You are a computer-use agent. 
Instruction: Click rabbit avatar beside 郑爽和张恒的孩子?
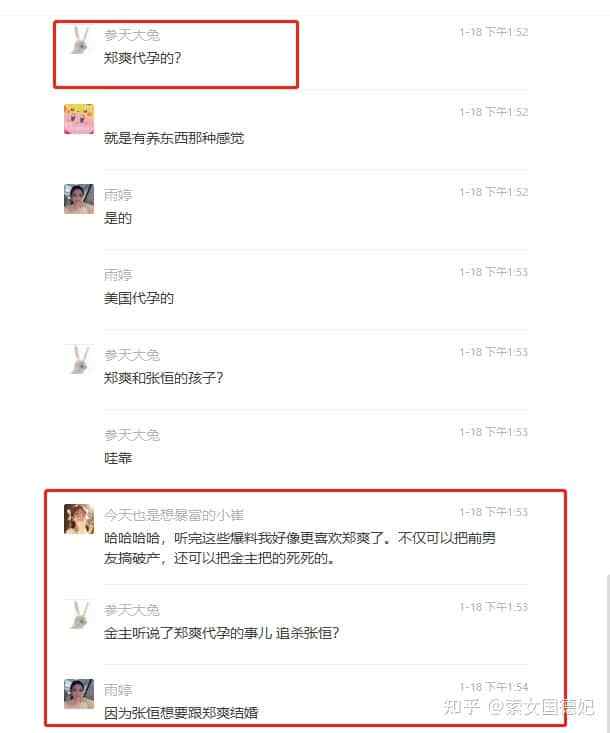click(79, 359)
